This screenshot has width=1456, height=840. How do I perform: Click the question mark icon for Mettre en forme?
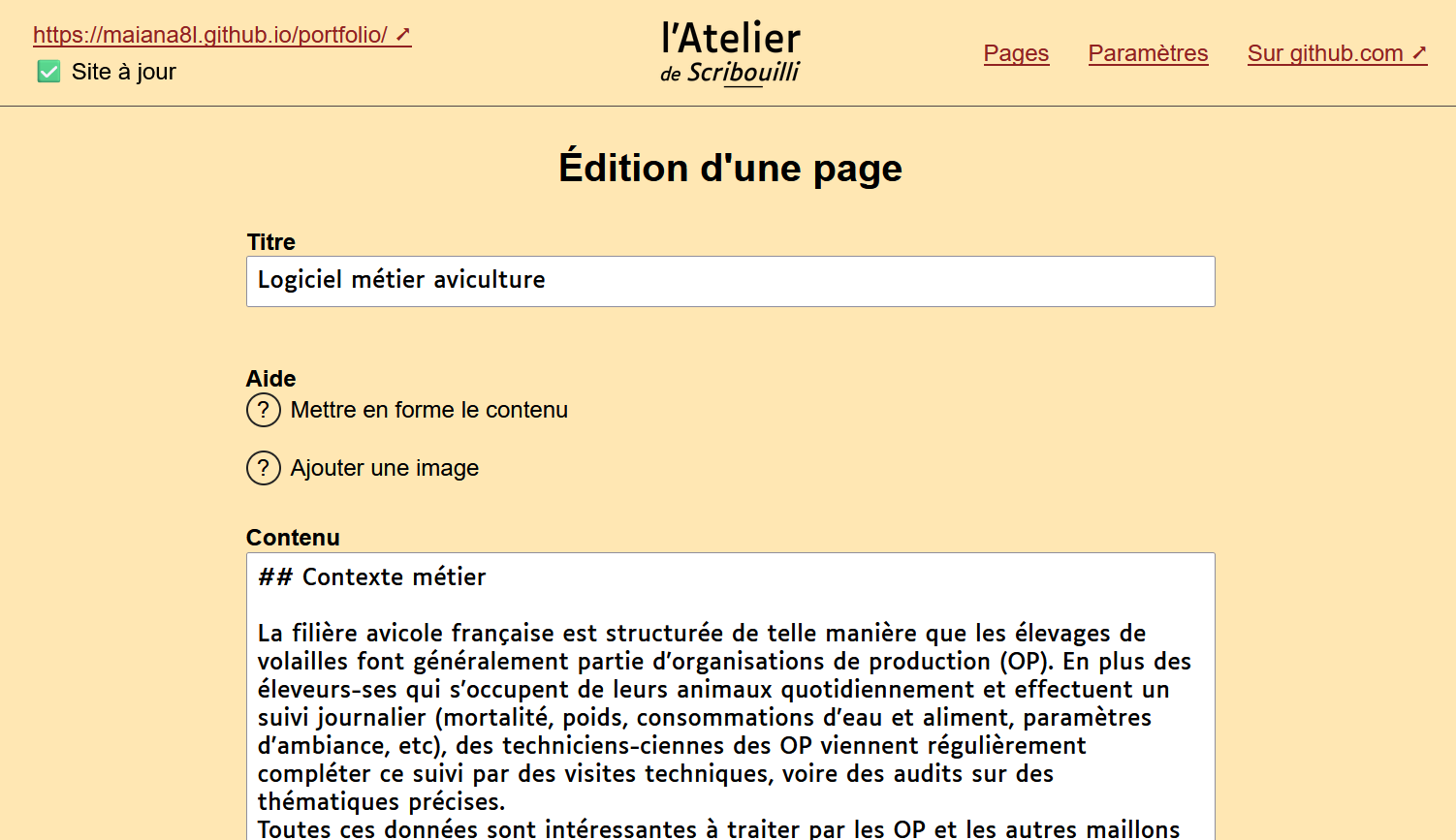pyautogui.click(x=264, y=410)
